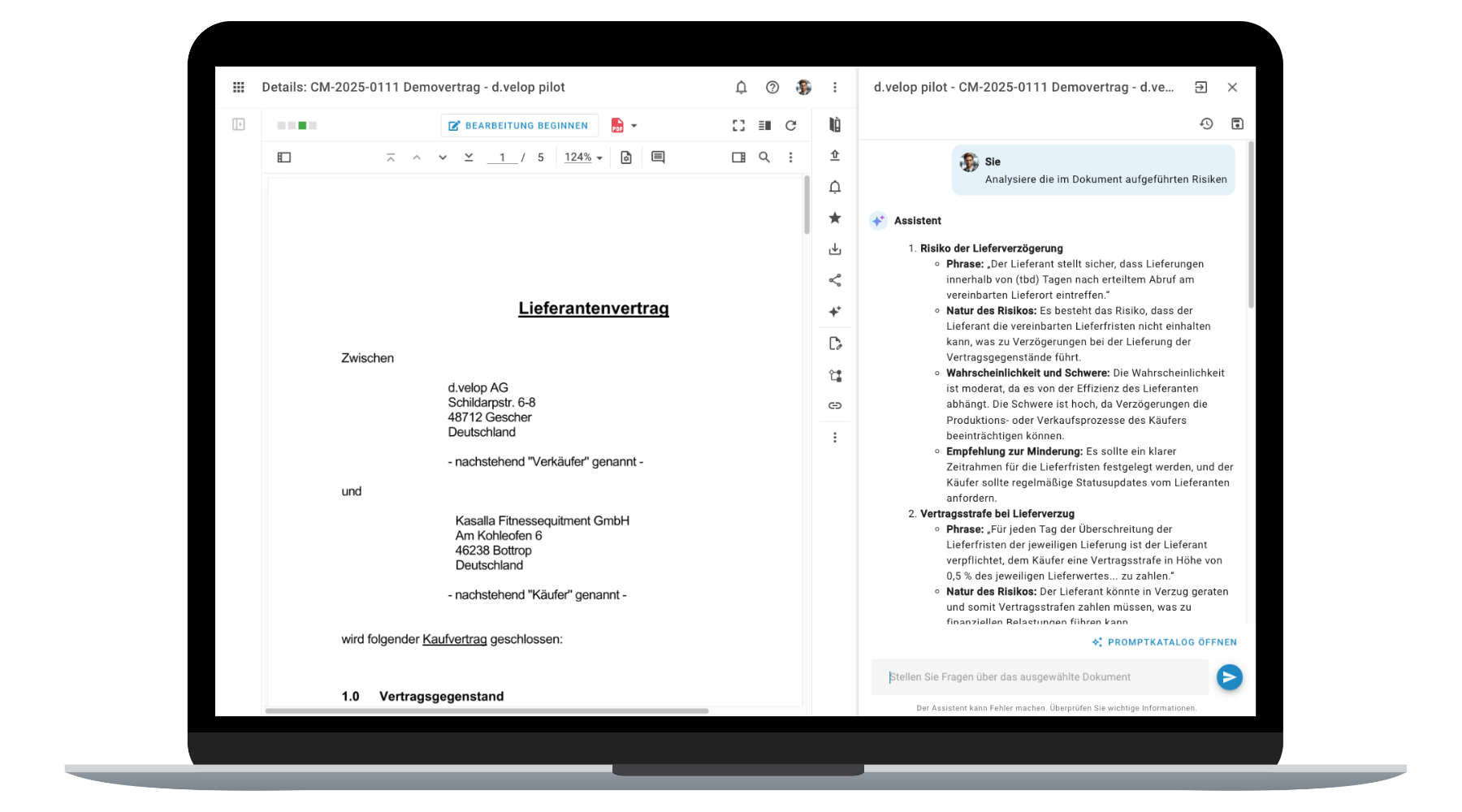
Task: Toggle the PDF viewer left sidebar
Action: [x=284, y=158]
